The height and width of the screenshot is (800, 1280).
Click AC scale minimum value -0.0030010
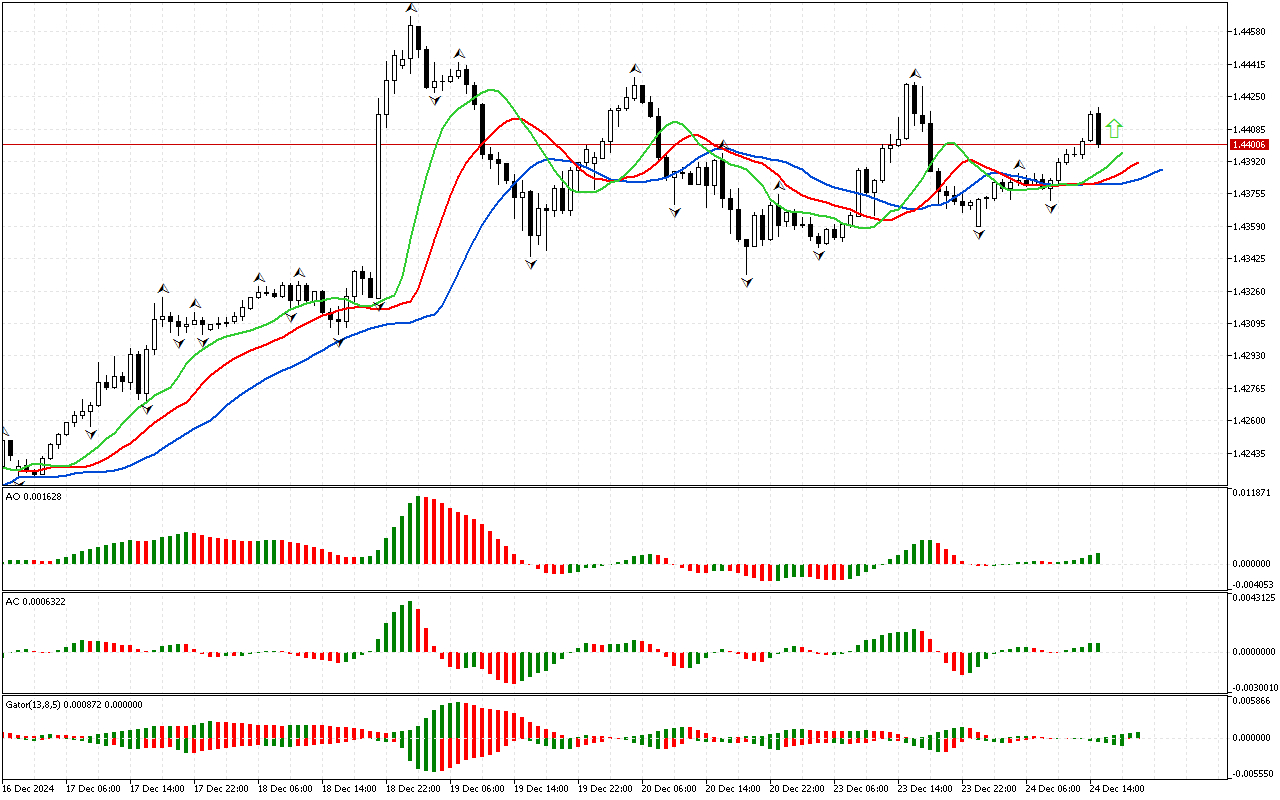(x=1255, y=688)
